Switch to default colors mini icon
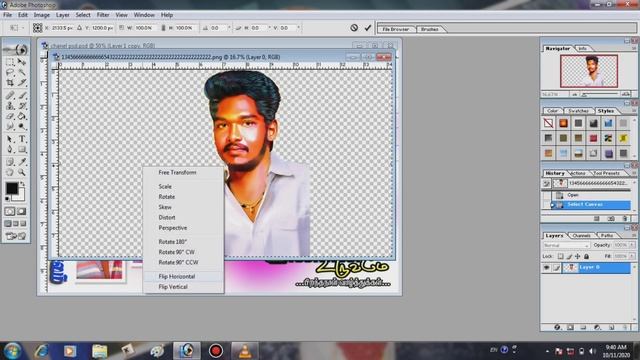The height and width of the screenshot is (360, 640). pos(7,199)
